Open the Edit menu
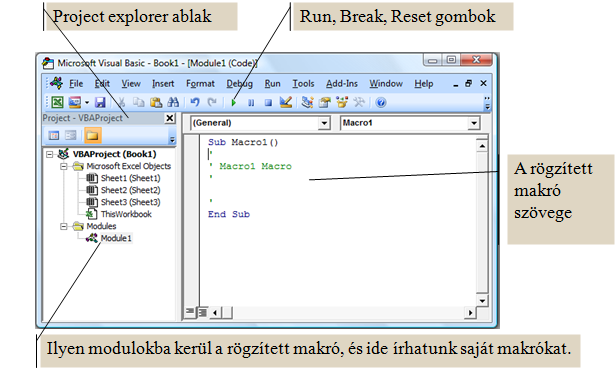Viewport: 615px width, 372px height. (102, 84)
